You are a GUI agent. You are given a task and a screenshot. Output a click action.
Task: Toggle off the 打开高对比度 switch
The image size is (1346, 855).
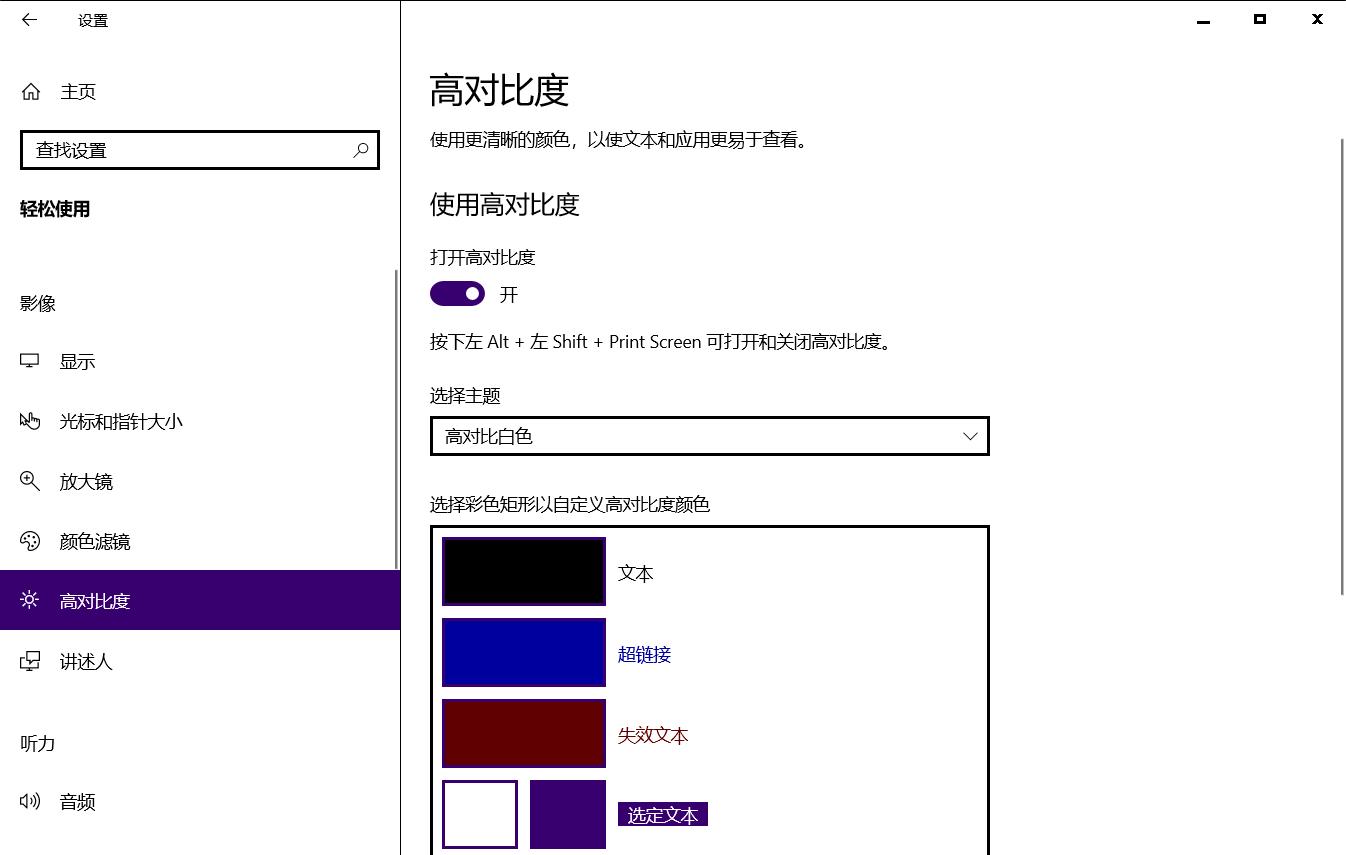pos(457,293)
